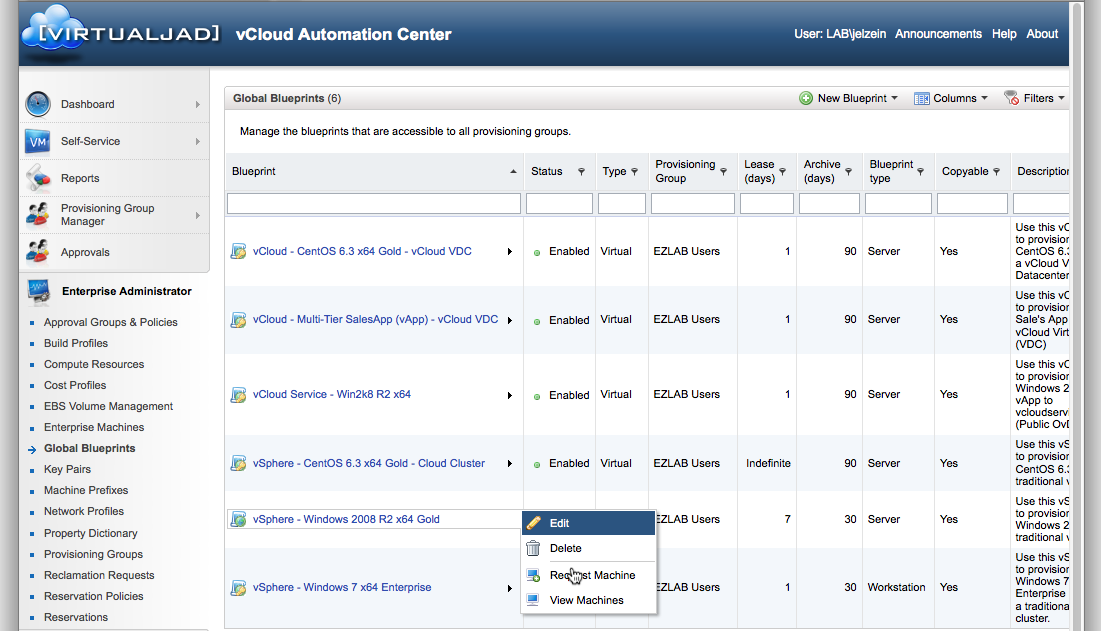Viewport: 1101px width, 631px height.
Task: Open menu arrow for vCloud CentOS blueprint
Action: 509,251
